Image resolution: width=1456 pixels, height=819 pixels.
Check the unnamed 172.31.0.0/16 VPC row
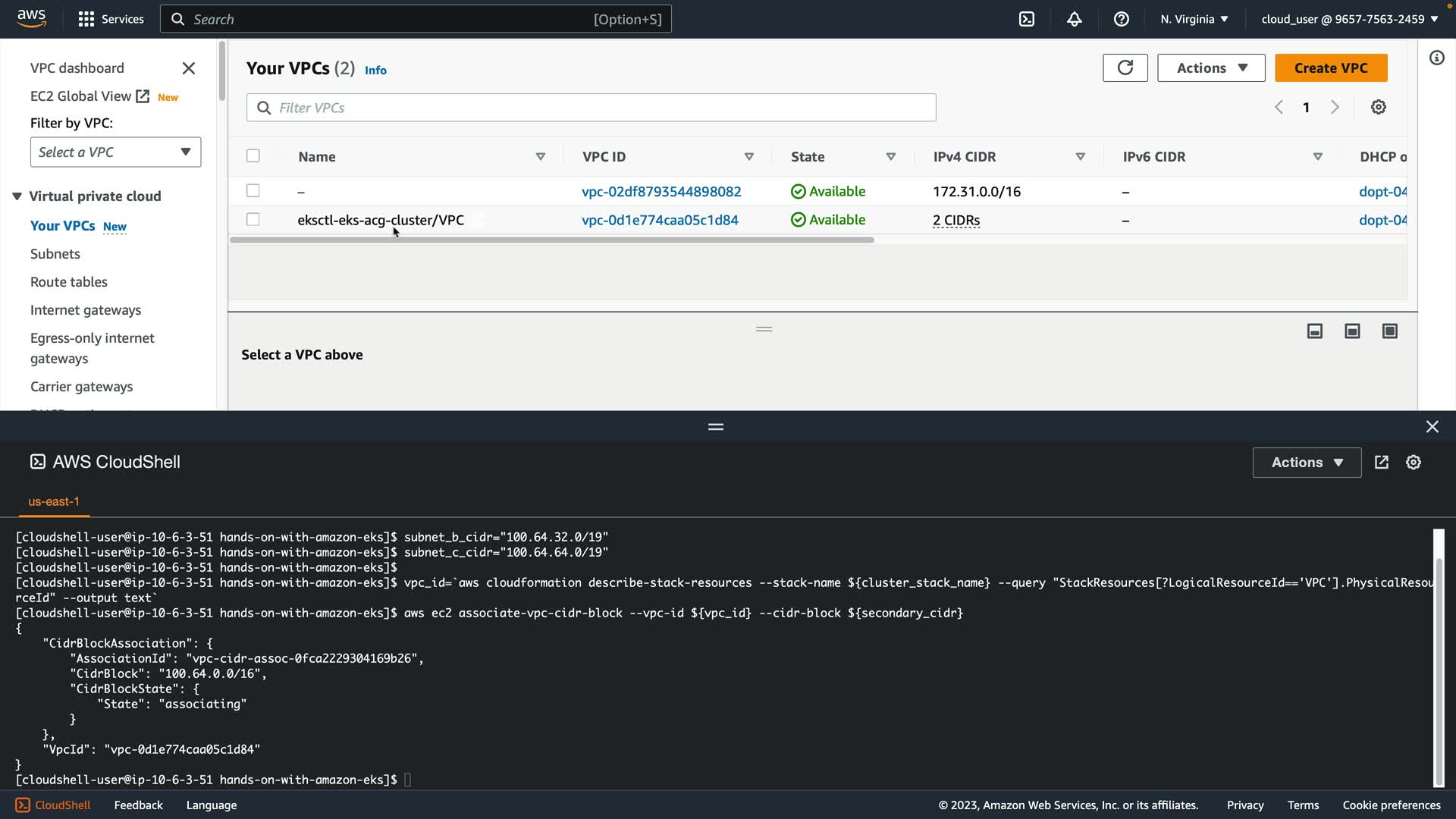[x=253, y=191]
